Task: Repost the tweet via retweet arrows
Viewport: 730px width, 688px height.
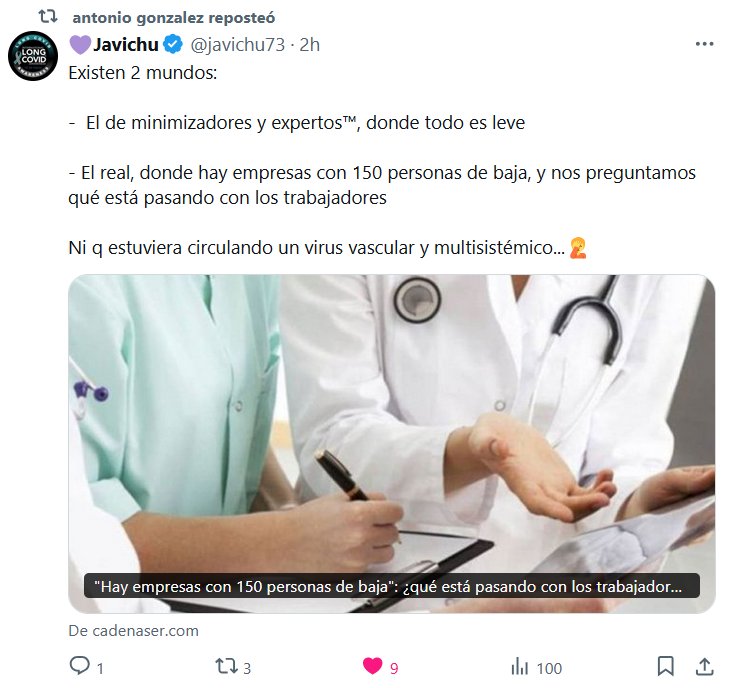Action: (x=226, y=667)
